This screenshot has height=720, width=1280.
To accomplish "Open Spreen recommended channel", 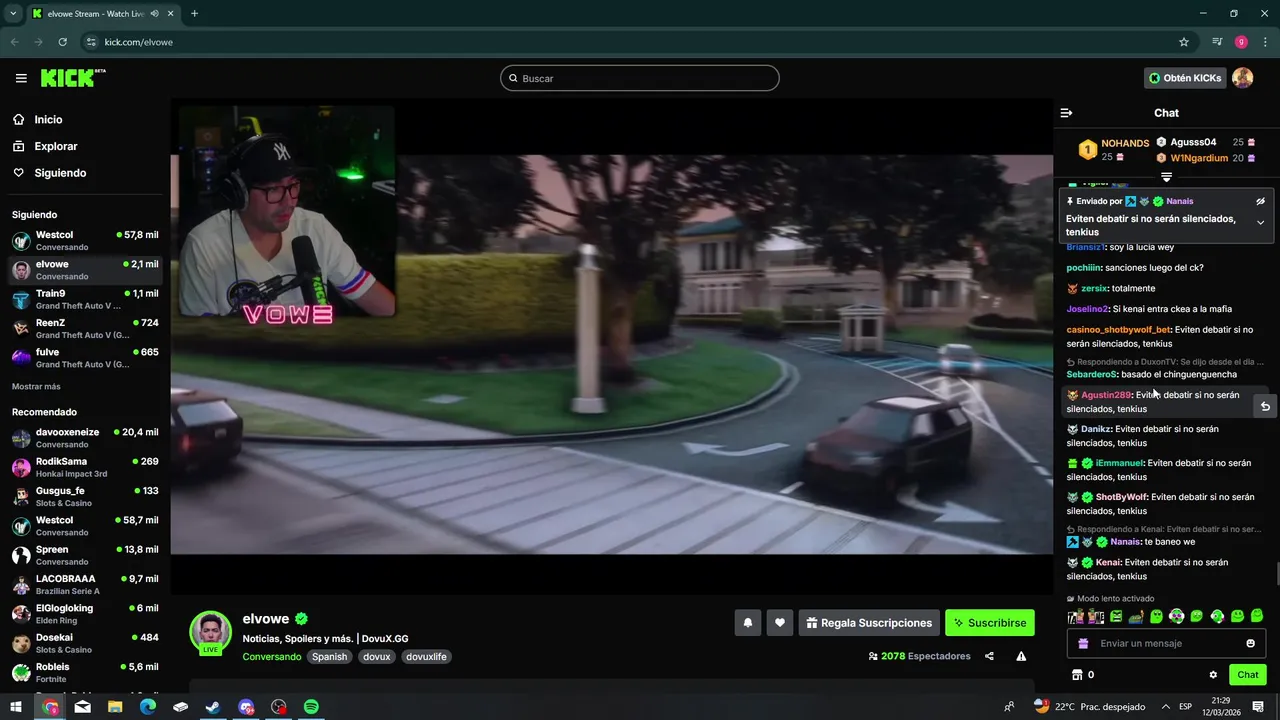I will pos(84,555).
